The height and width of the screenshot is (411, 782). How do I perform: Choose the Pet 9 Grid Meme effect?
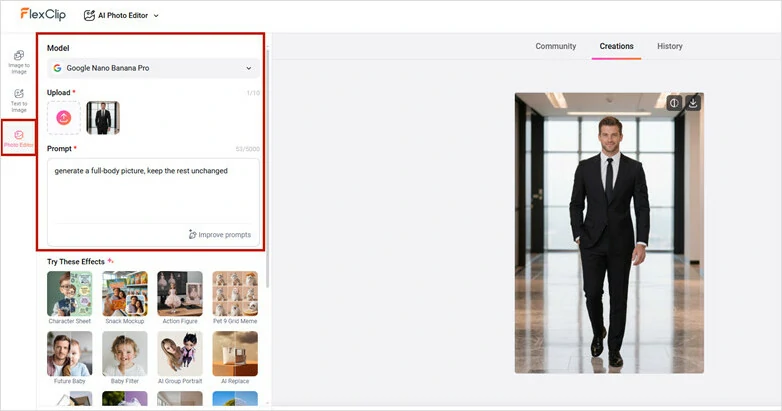click(x=235, y=298)
